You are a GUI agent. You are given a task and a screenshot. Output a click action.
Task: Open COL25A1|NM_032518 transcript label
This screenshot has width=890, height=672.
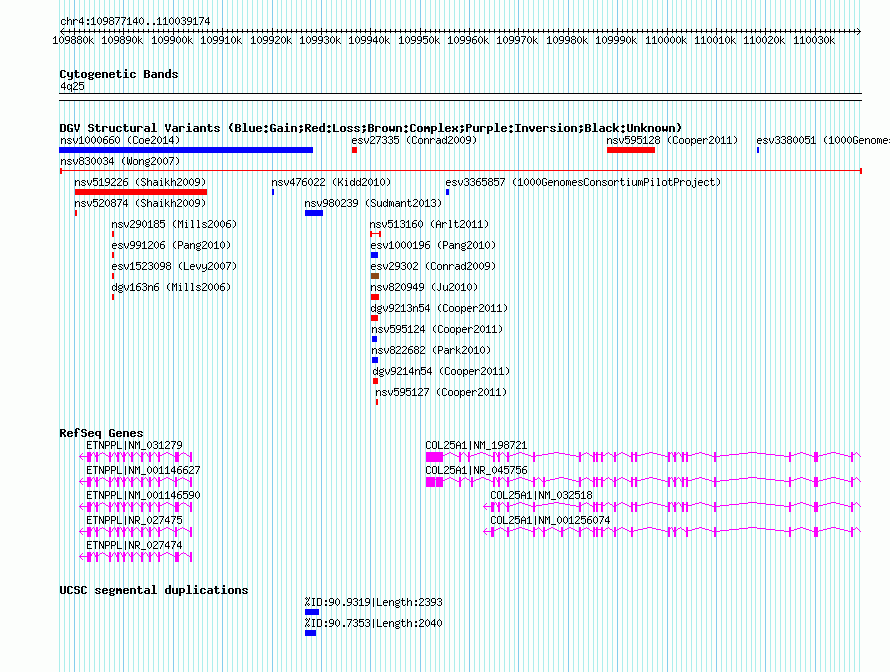tap(541, 495)
